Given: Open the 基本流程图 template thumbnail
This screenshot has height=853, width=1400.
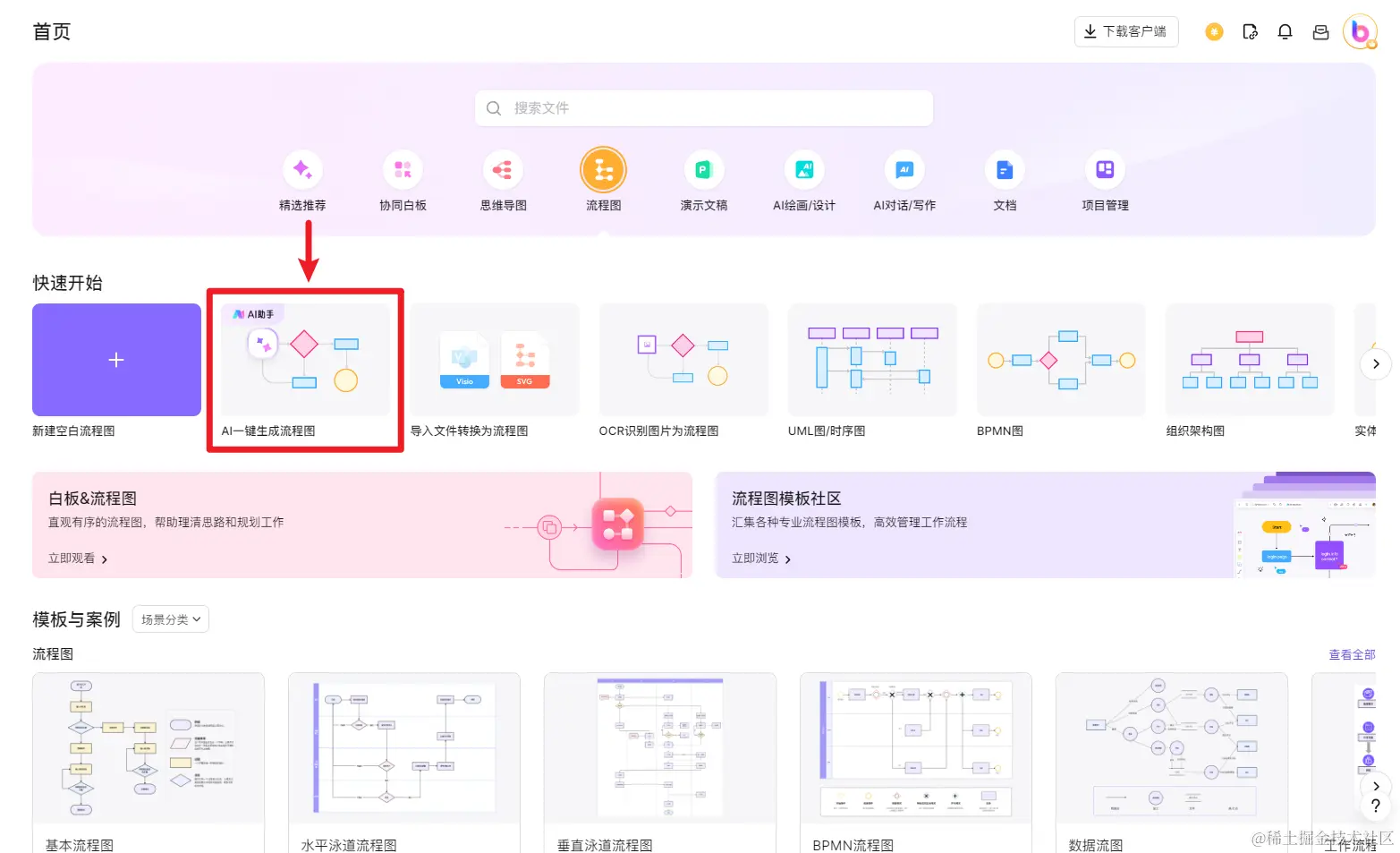Looking at the screenshot, I should tap(148, 748).
